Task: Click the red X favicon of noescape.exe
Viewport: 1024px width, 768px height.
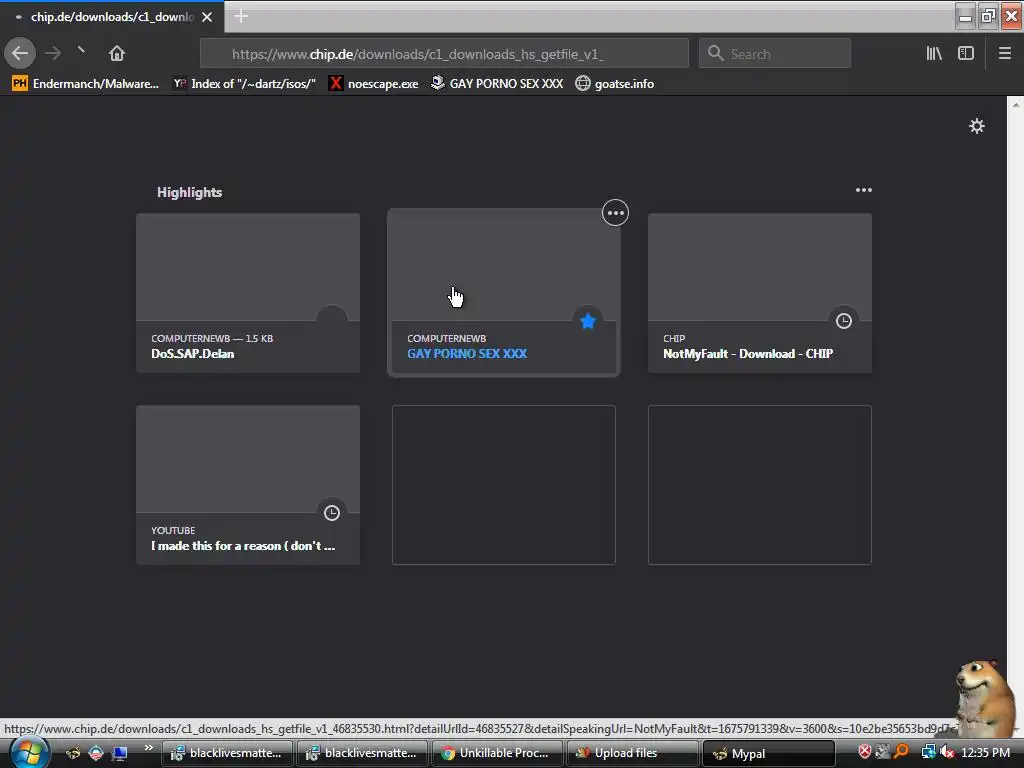Action: [x=336, y=83]
